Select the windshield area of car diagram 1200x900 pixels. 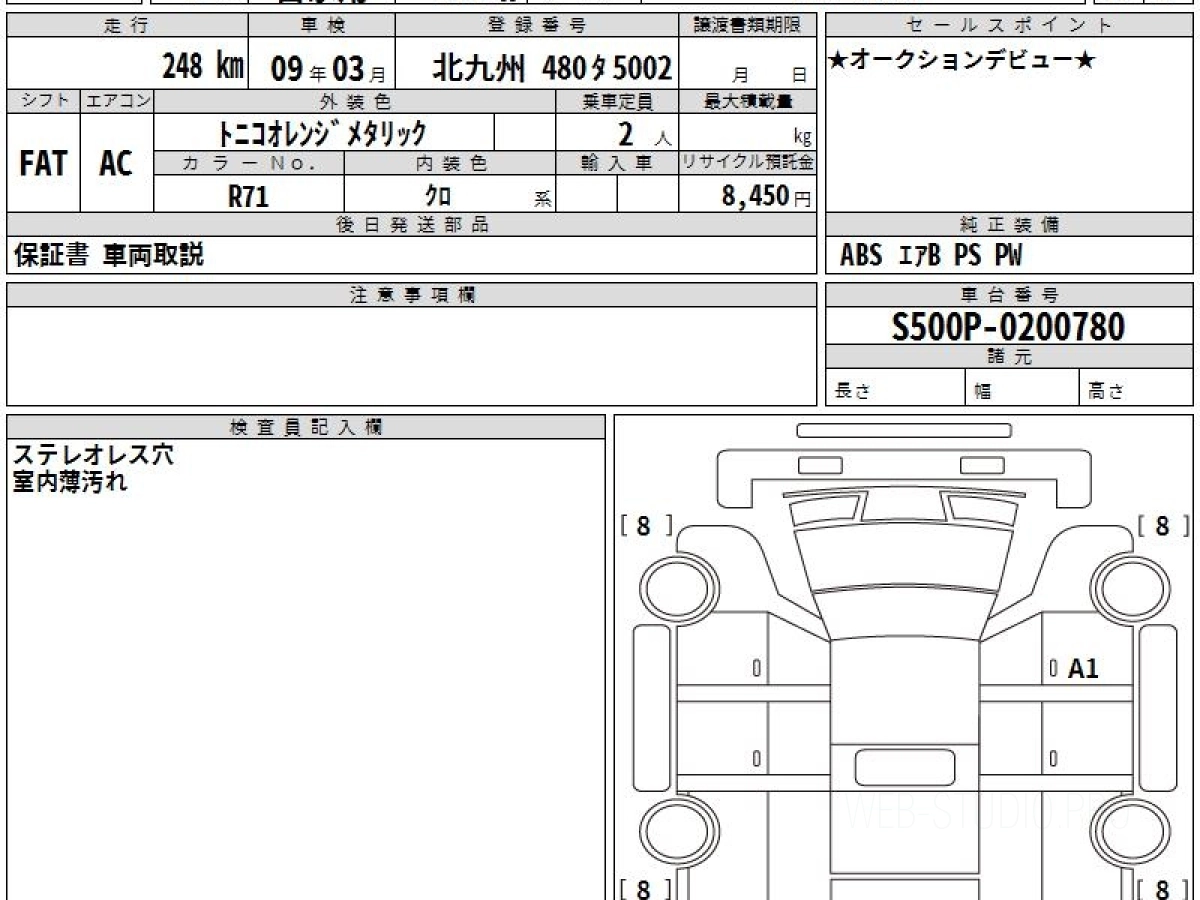pos(904,559)
